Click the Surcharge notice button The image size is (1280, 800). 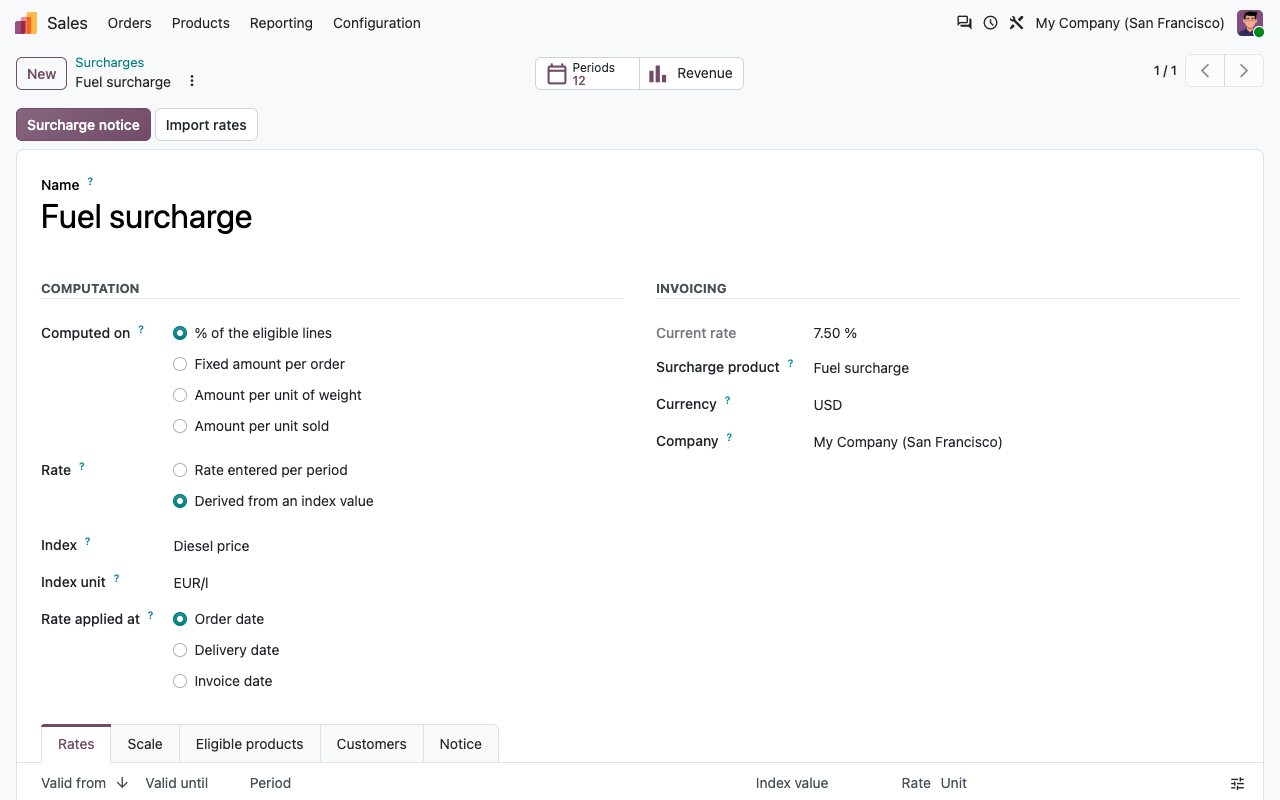83,125
